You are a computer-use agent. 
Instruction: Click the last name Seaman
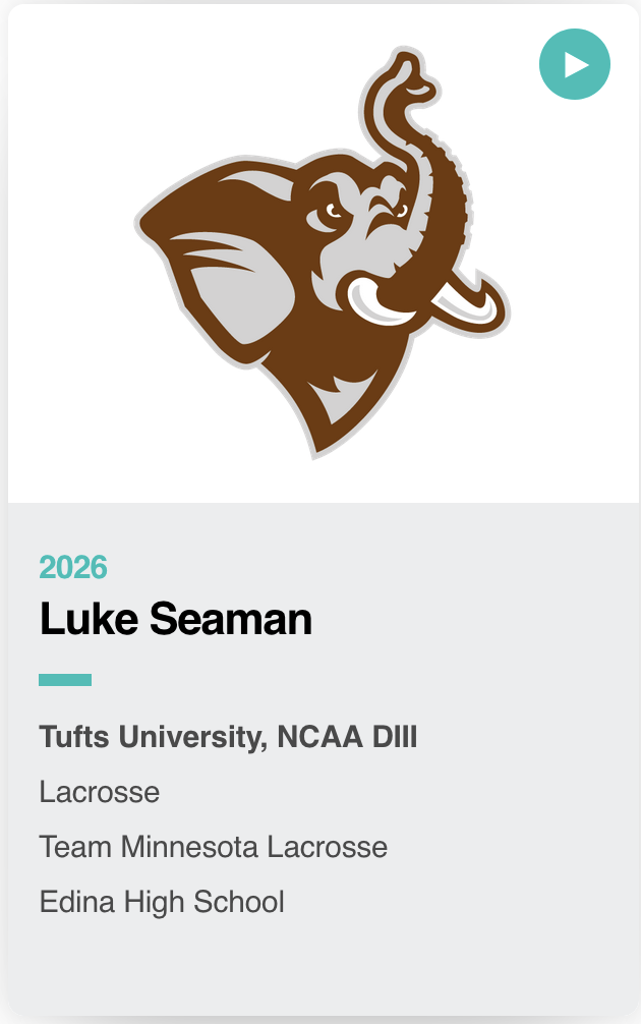click(x=230, y=619)
